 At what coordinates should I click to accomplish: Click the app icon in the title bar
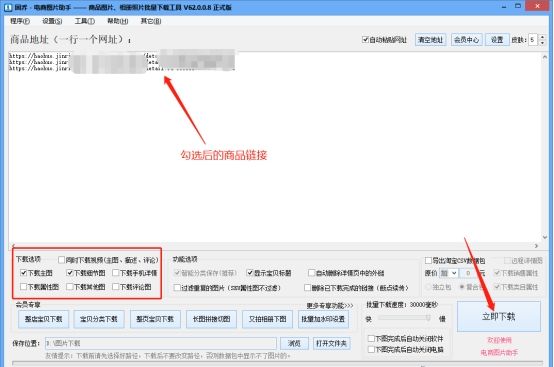[8, 7]
